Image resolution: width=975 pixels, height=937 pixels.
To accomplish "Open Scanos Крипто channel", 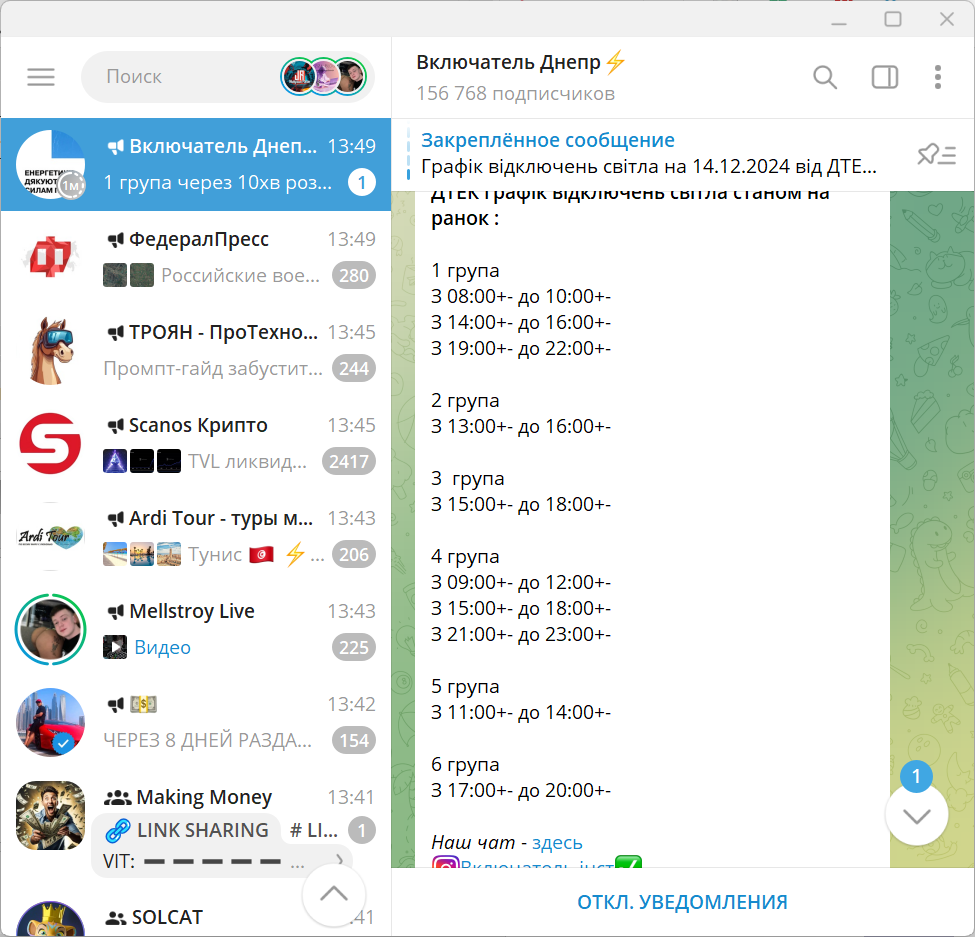I will pyautogui.click(x=196, y=443).
